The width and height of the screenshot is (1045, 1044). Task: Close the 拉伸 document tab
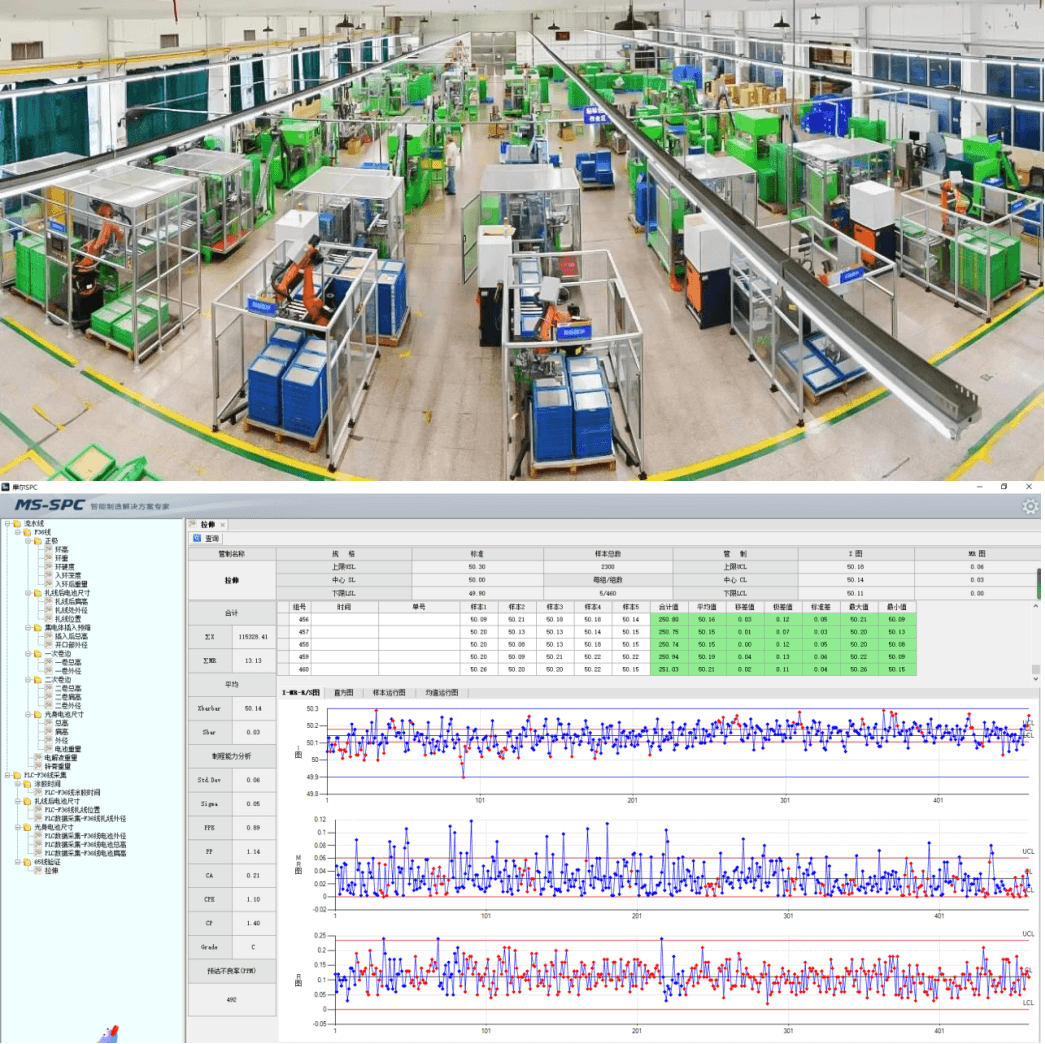pos(223,524)
